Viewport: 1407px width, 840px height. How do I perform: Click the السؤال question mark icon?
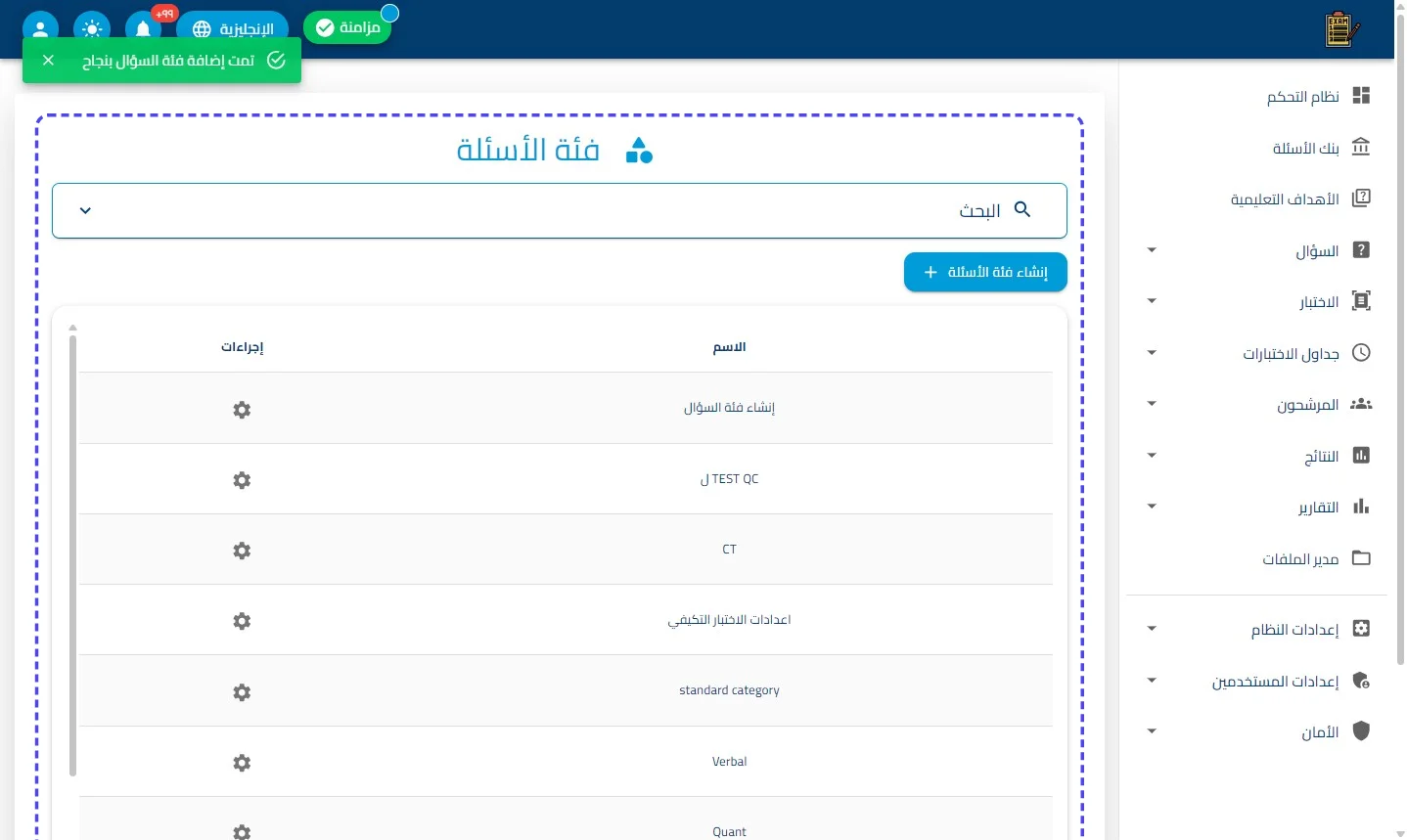1361,250
